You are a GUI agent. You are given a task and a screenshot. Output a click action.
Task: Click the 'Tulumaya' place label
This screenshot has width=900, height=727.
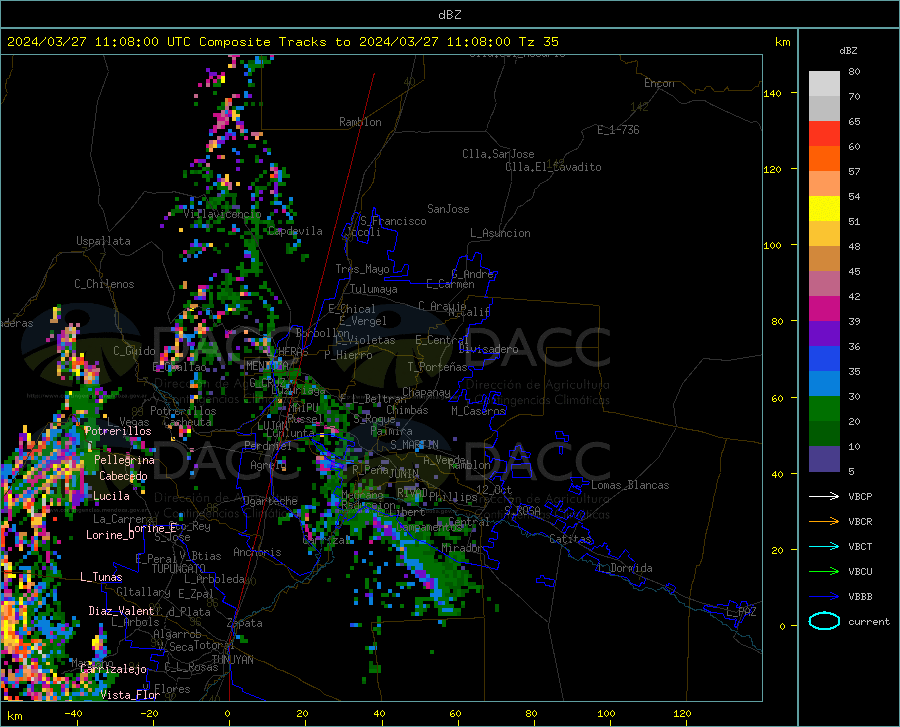coord(374,289)
